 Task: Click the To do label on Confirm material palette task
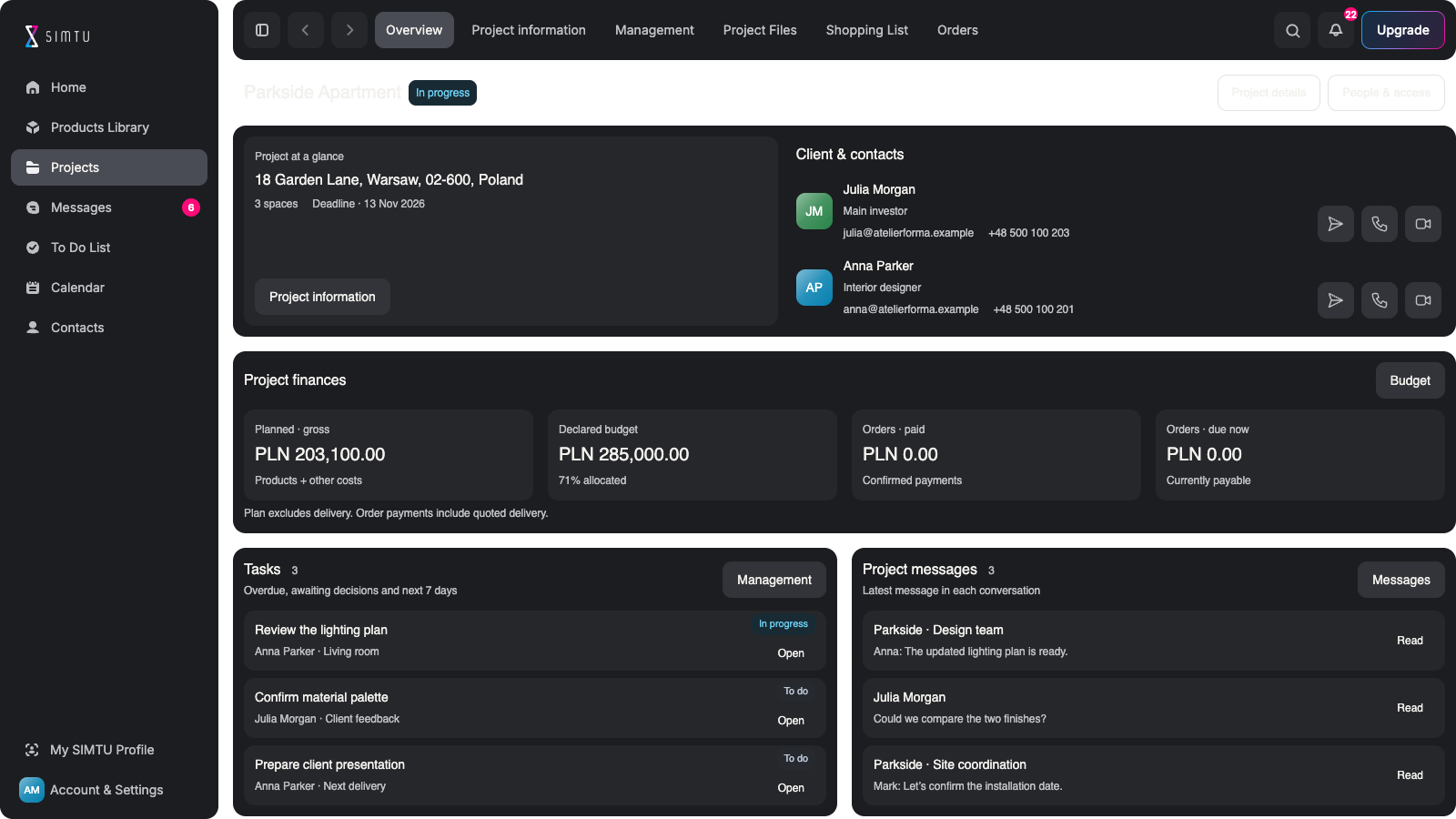point(796,692)
